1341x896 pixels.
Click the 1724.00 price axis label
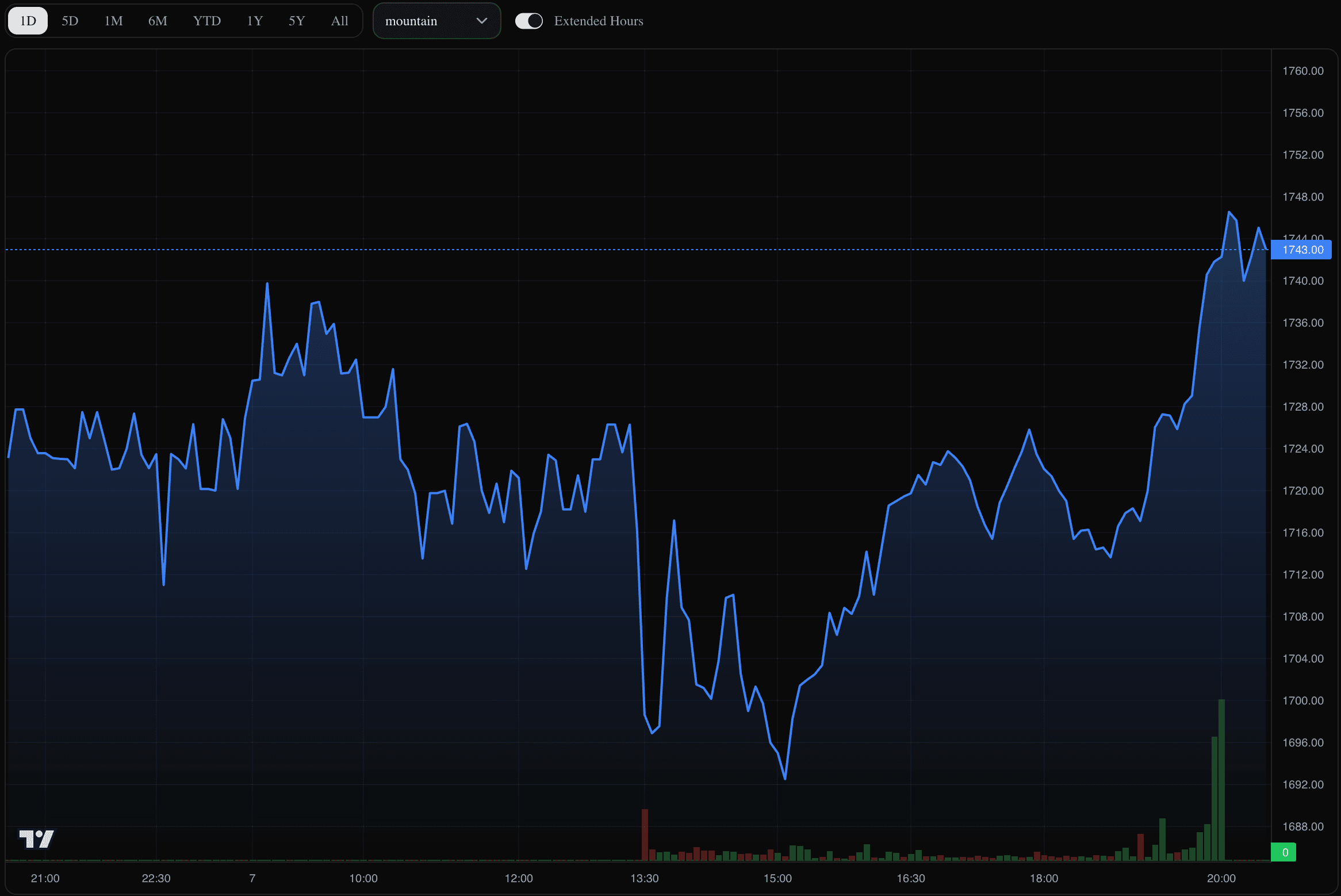tap(1303, 449)
